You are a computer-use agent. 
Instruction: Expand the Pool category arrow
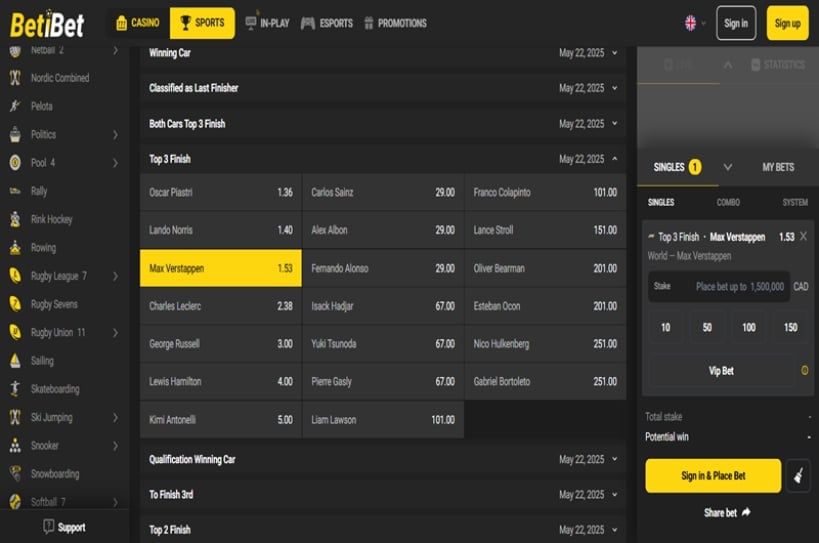[x=115, y=163]
